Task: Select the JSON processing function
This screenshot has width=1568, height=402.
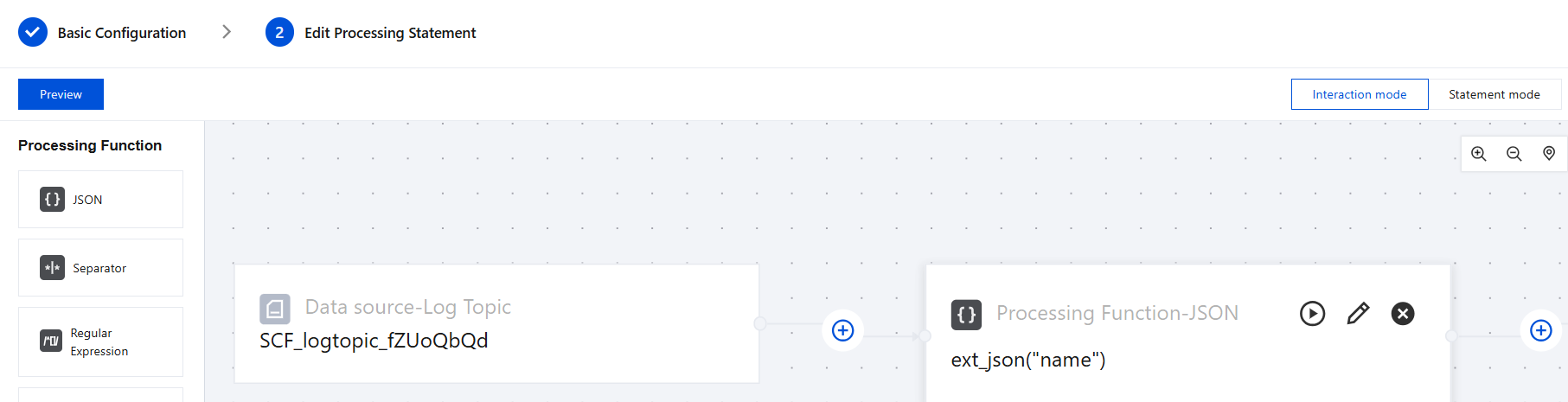Action: coord(100,200)
